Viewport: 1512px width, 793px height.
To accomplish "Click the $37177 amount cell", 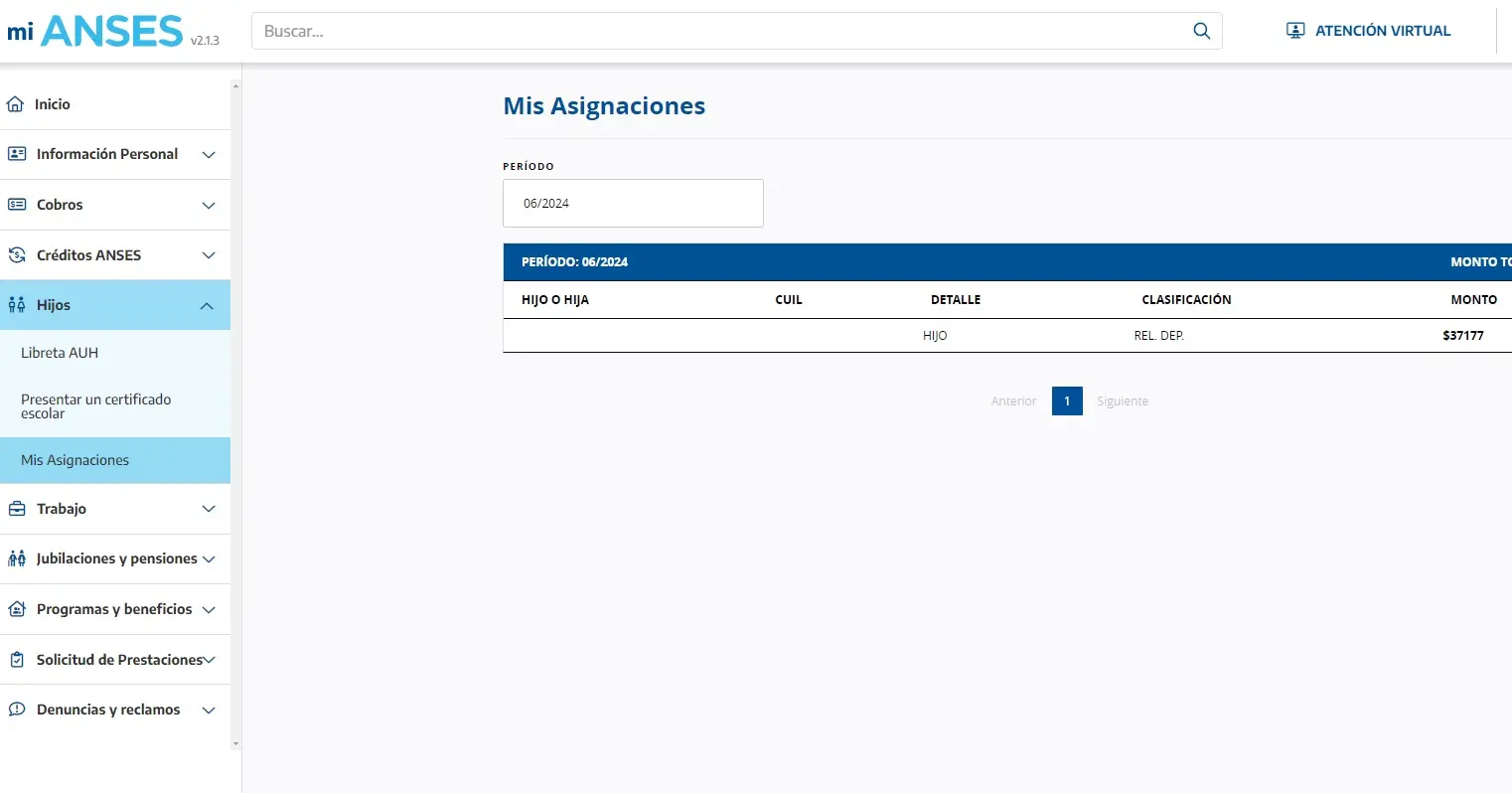I will (x=1463, y=336).
